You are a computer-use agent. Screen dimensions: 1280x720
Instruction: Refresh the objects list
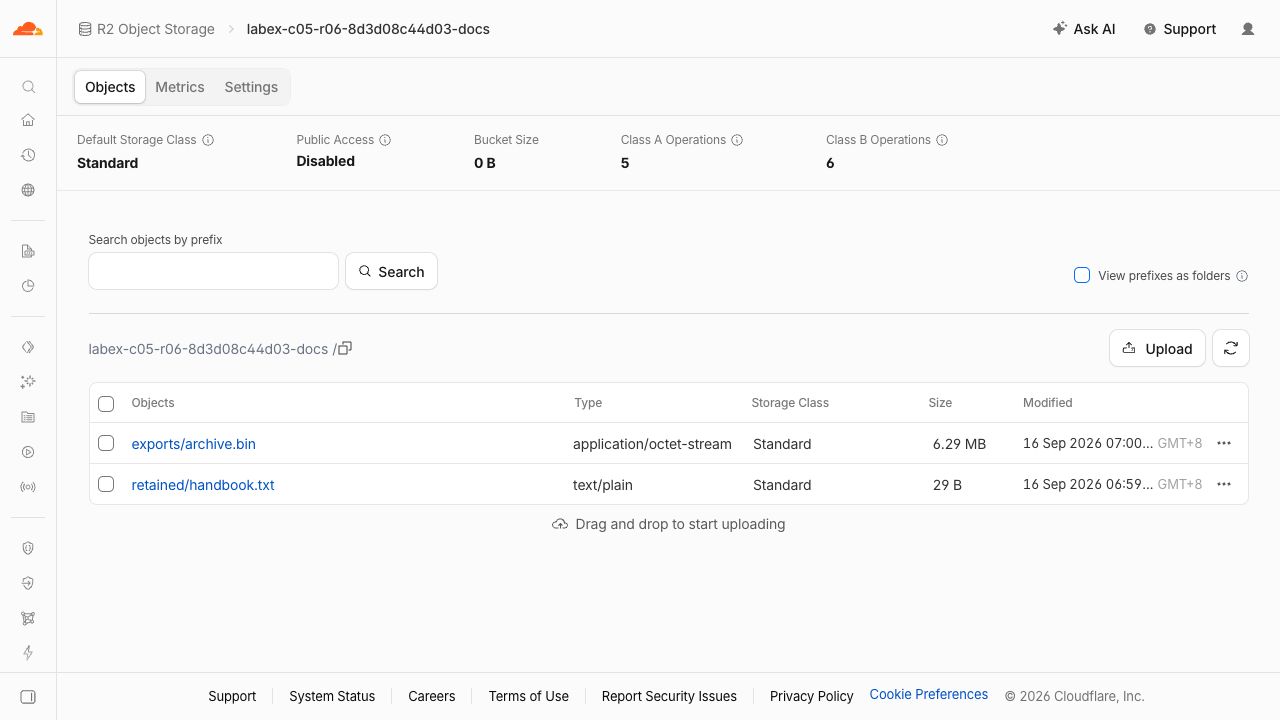click(1231, 348)
